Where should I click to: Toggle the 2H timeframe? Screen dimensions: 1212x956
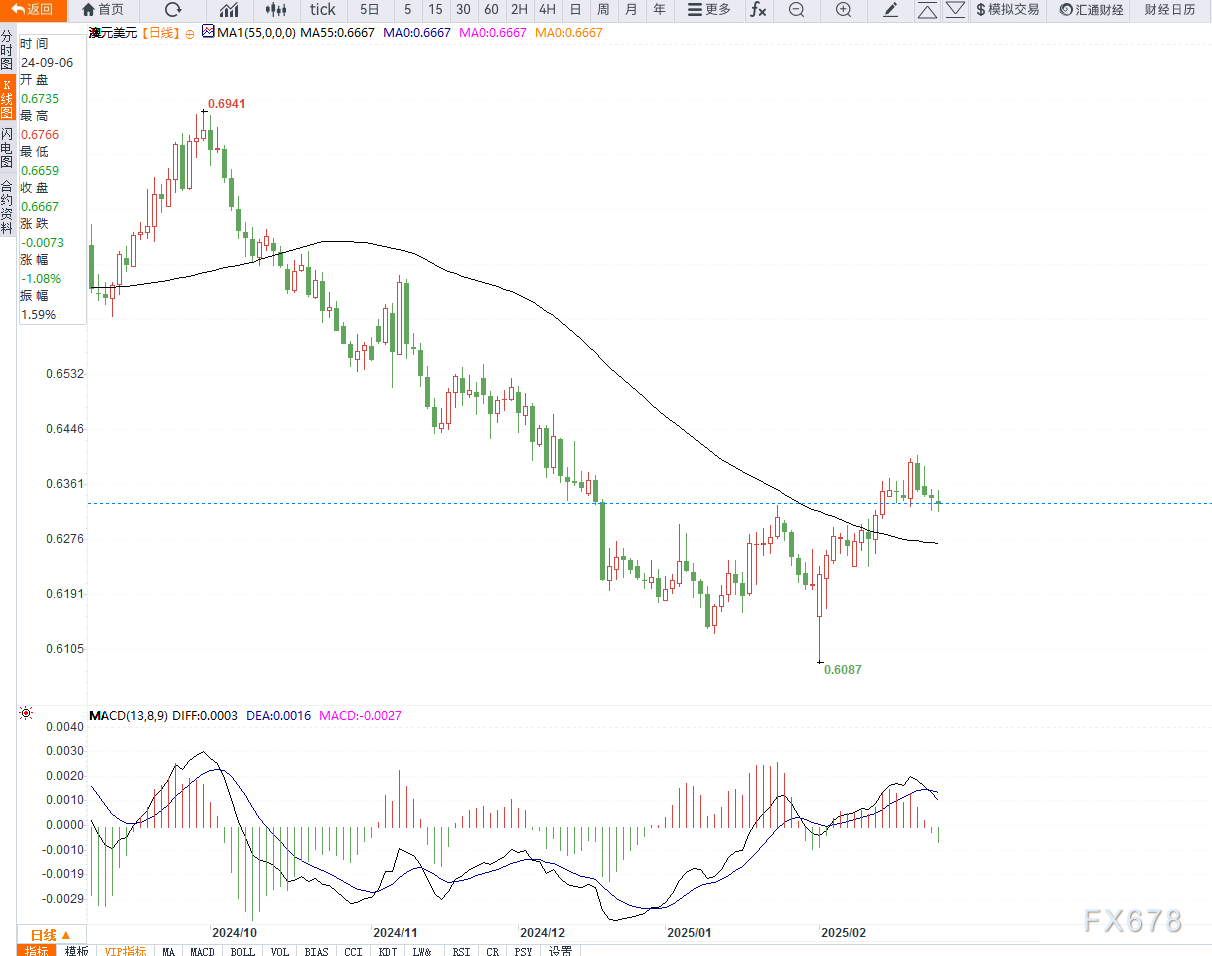(519, 10)
